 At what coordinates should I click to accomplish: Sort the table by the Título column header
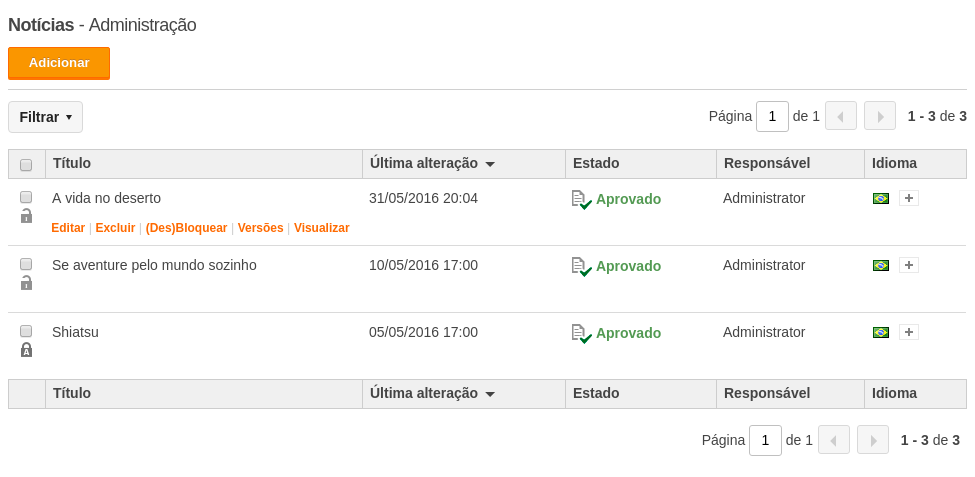tap(72, 164)
